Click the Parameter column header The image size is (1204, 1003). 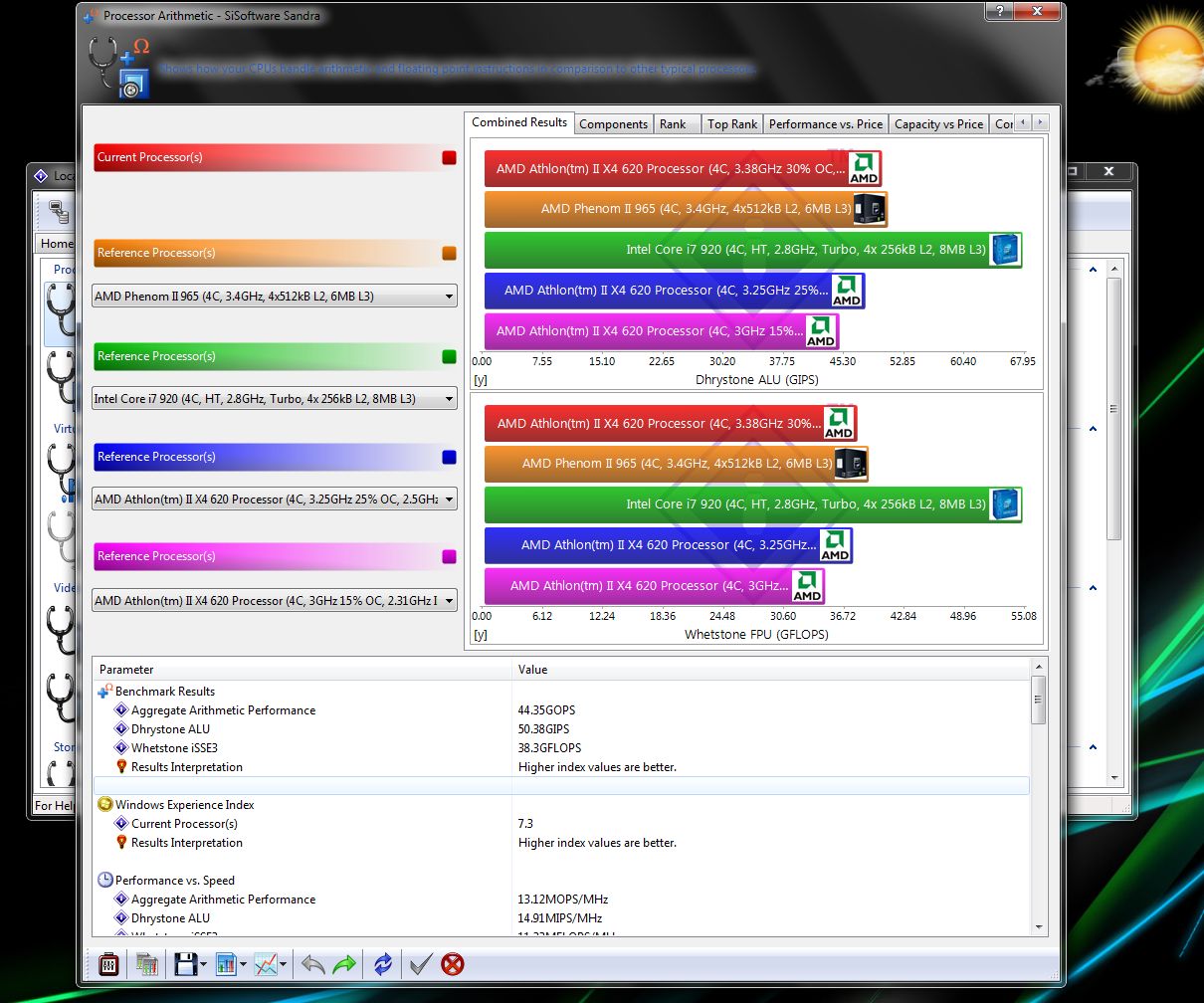tap(302, 670)
